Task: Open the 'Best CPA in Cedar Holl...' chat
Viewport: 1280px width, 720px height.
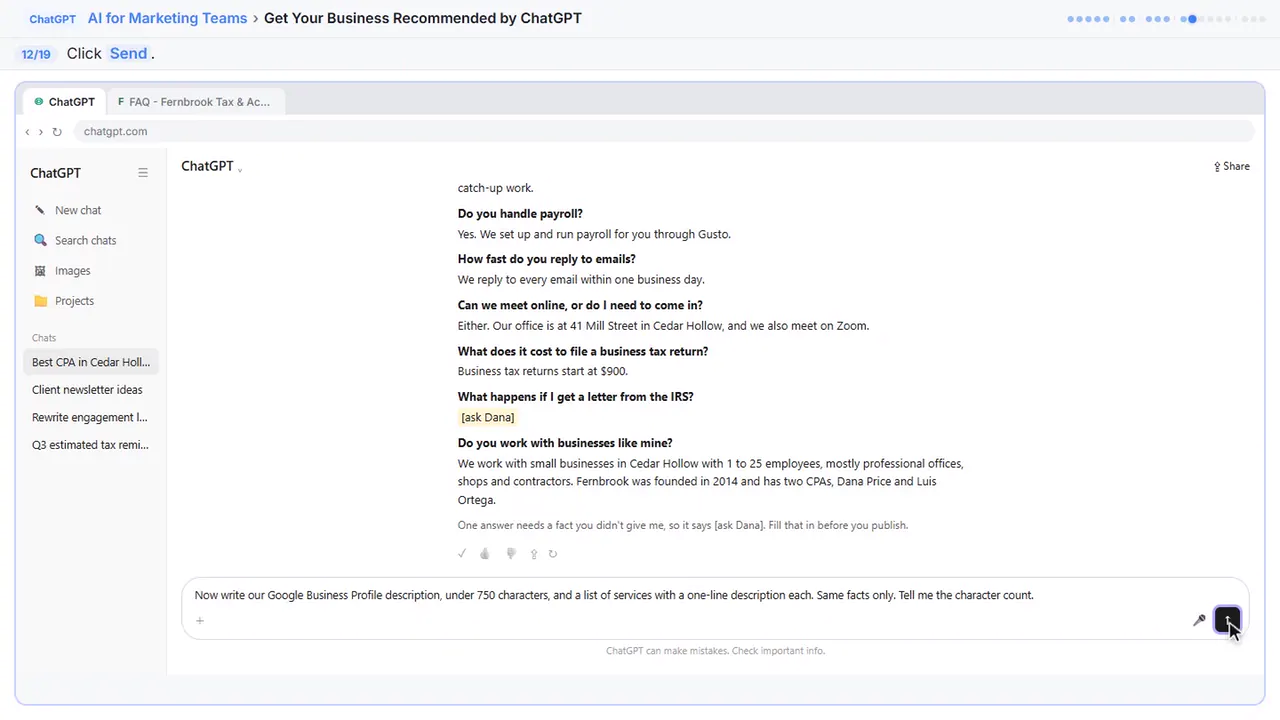Action: [x=90, y=362]
